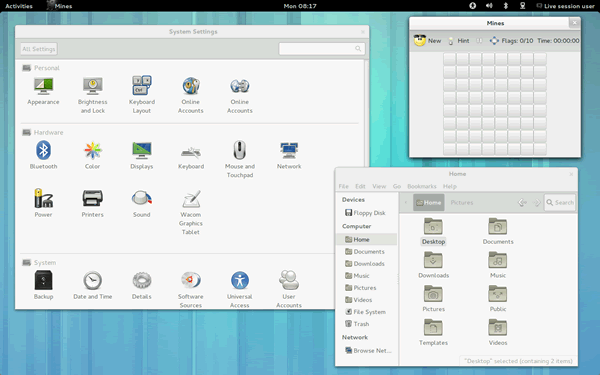Click the System Settings search field

click(322, 49)
